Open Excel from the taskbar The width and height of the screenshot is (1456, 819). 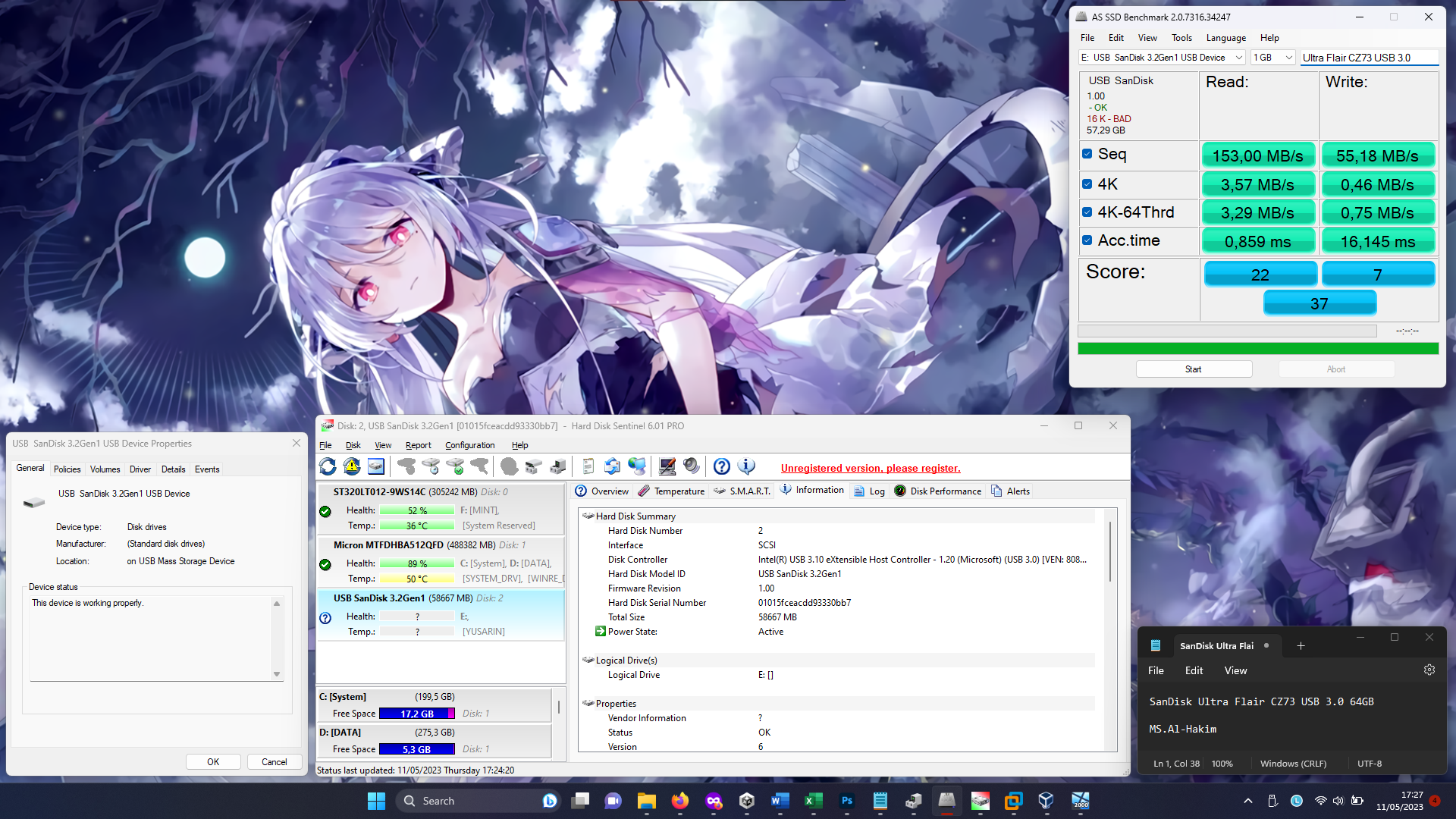(814, 801)
